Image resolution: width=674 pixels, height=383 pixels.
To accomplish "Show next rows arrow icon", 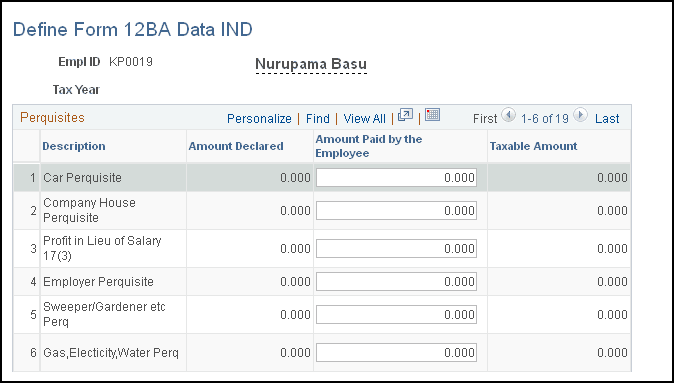I will coord(581,115).
